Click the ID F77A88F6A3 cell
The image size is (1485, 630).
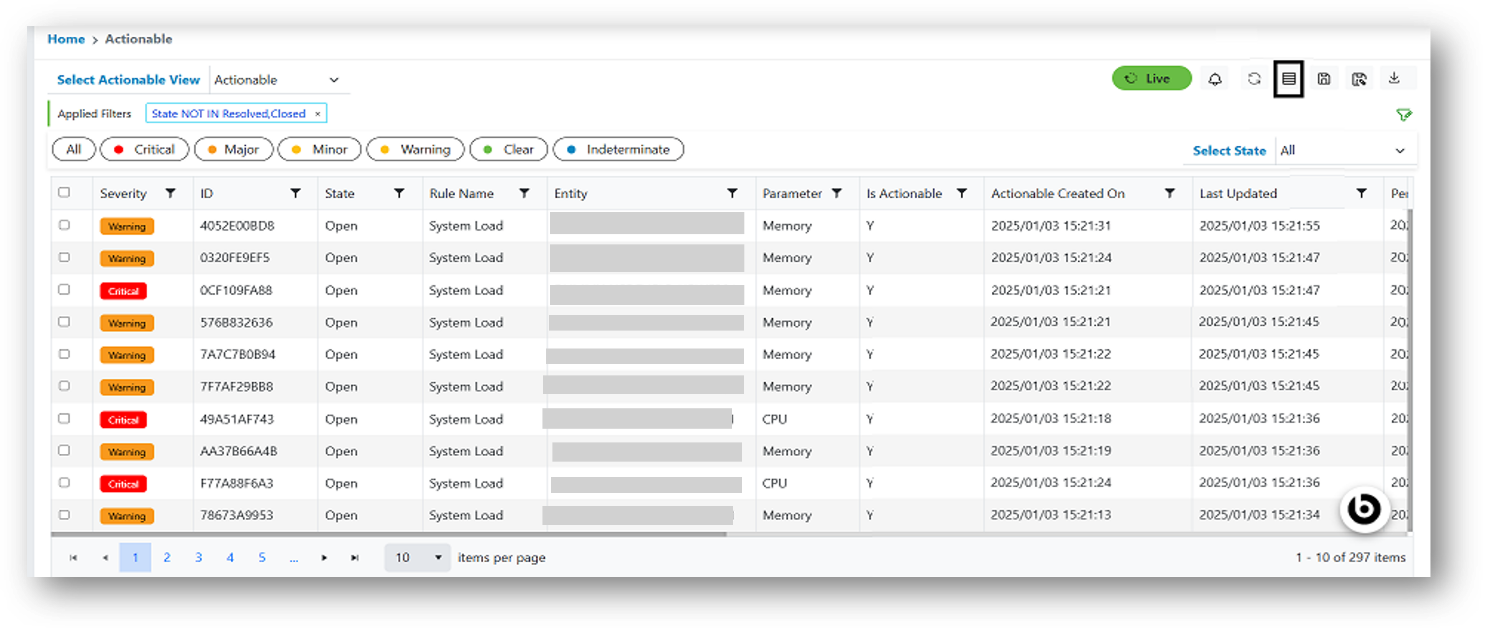(237, 484)
